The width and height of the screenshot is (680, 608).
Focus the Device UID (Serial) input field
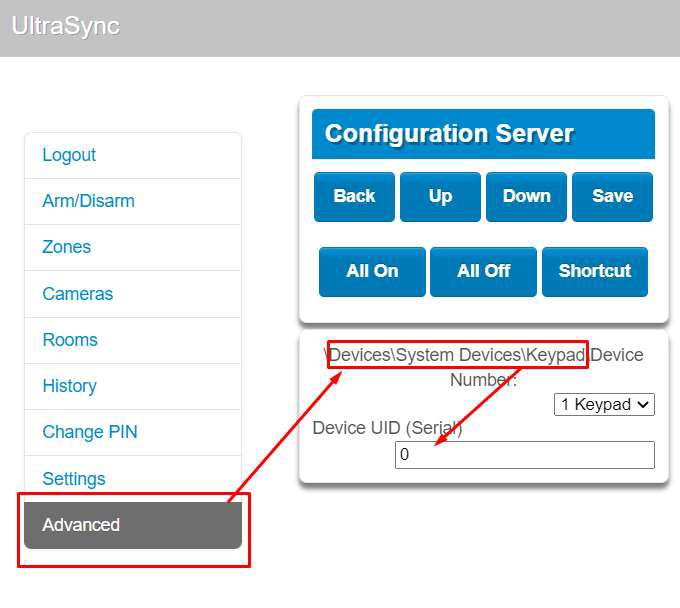point(525,455)
